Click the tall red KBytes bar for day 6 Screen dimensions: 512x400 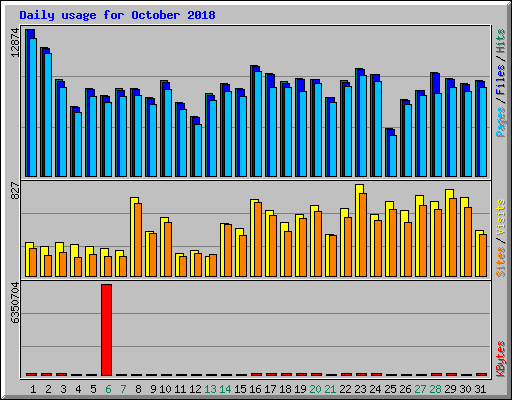pos(106,330)
